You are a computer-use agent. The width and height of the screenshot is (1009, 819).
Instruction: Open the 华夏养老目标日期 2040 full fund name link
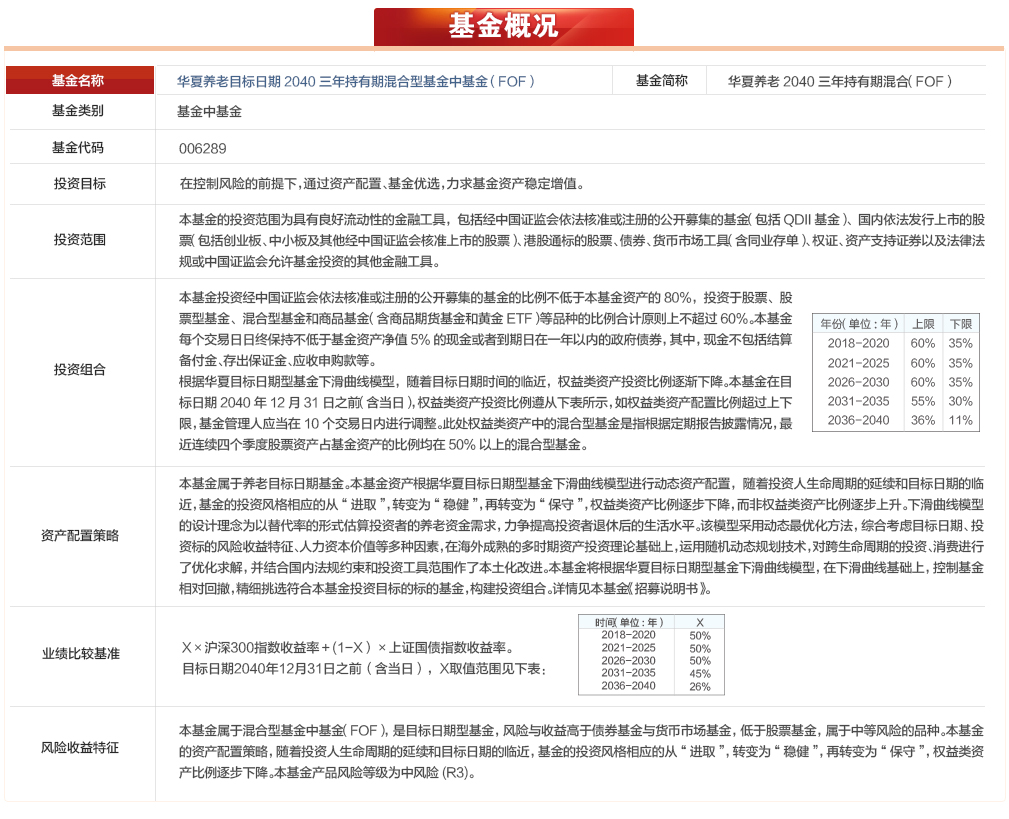point(355,82)
